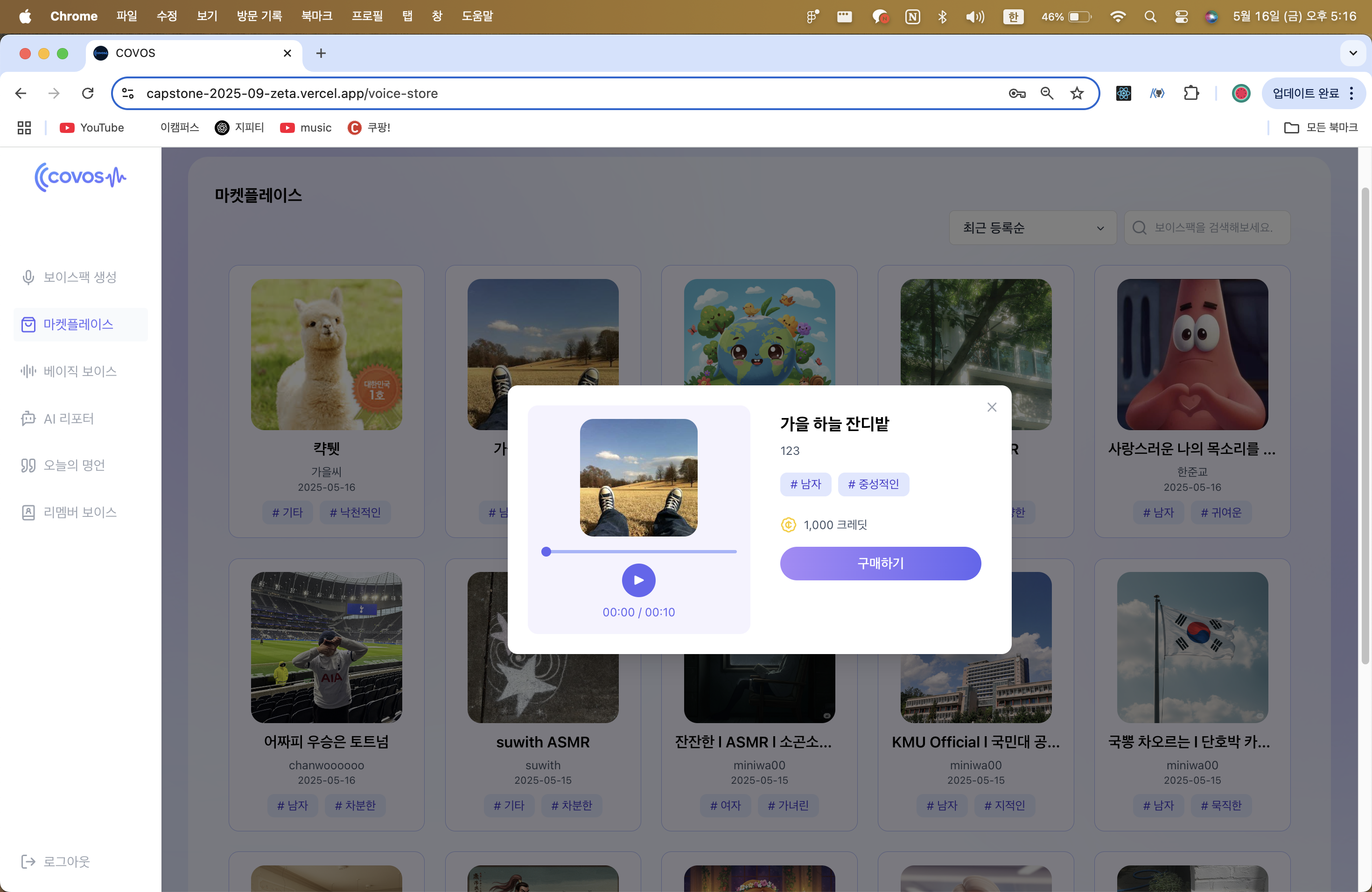Open the macOS Control Center icon

1181,16
